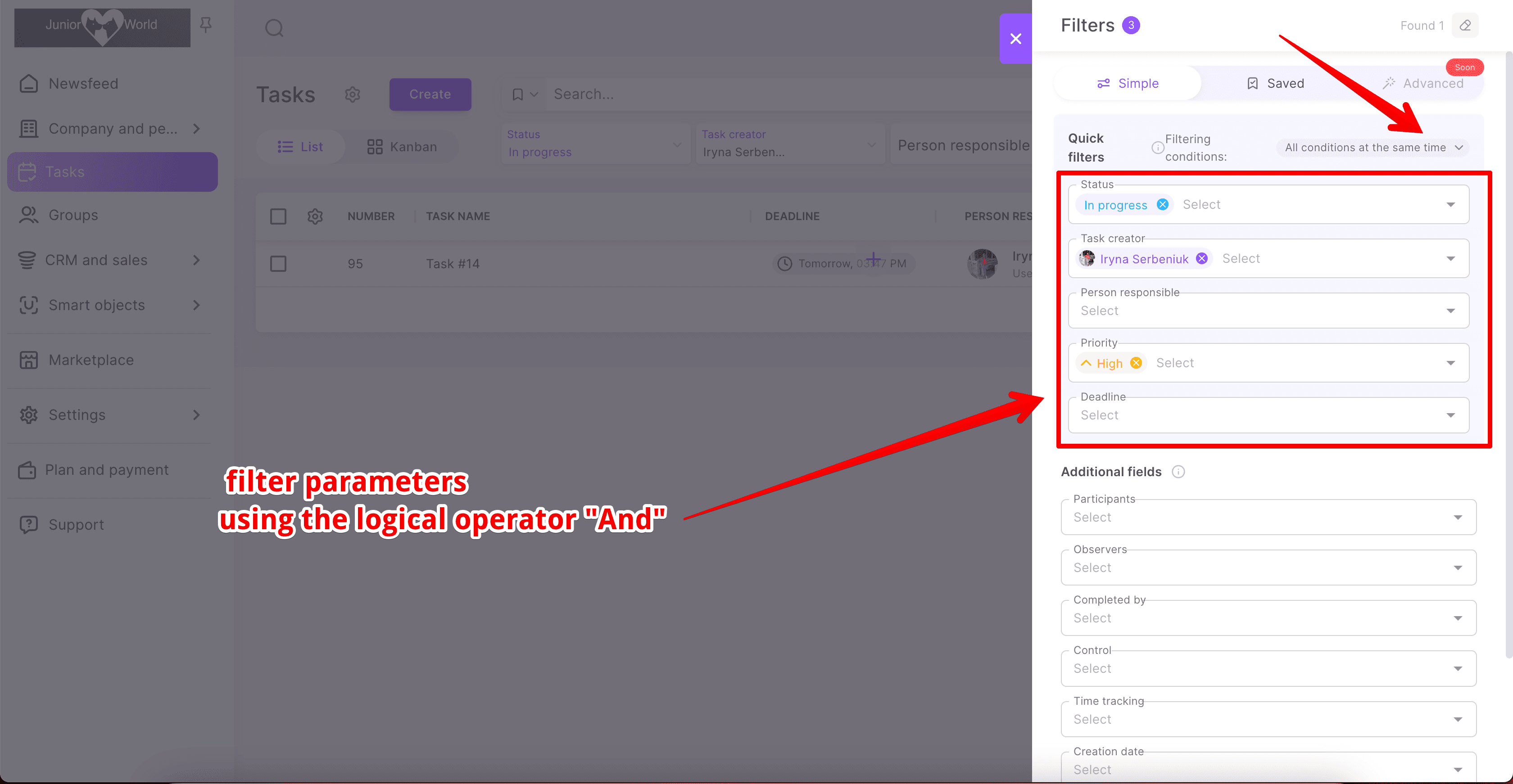Click the Additional fields info icon
Image resolution: width=1513 pixels, height=784 pixels.
1178,472
